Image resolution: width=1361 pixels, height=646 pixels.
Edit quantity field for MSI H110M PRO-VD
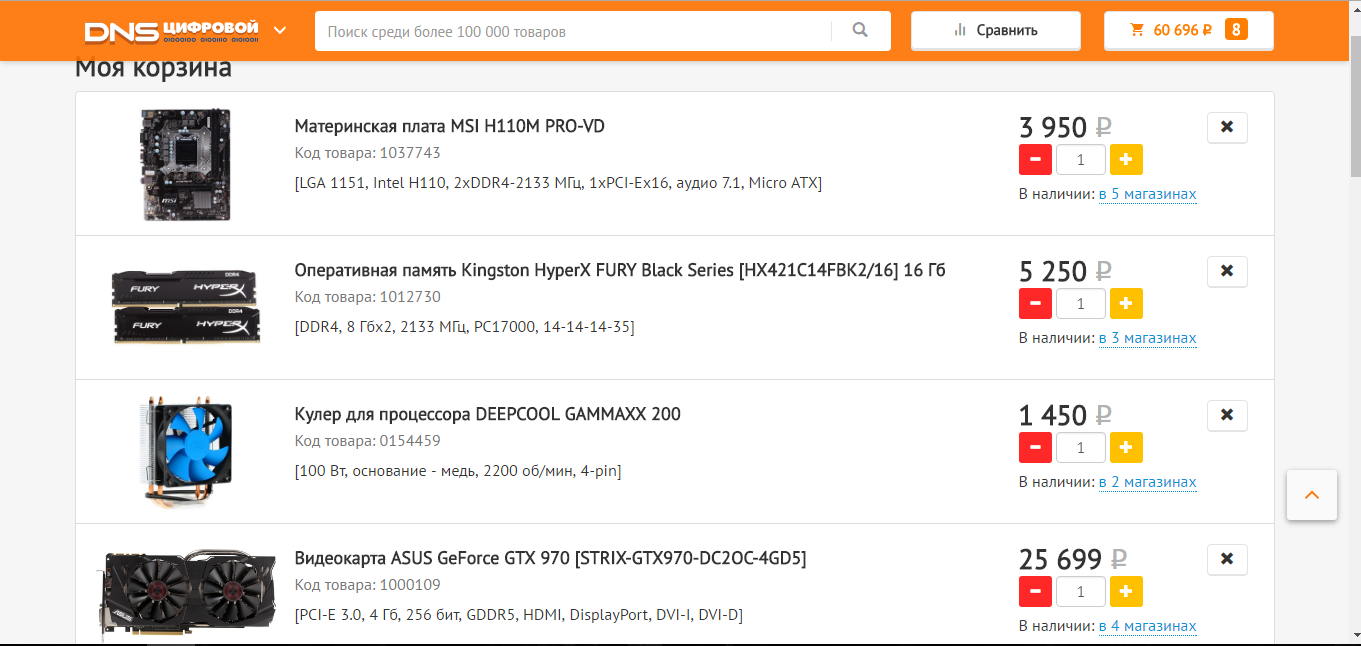[x=1081, y=160]
